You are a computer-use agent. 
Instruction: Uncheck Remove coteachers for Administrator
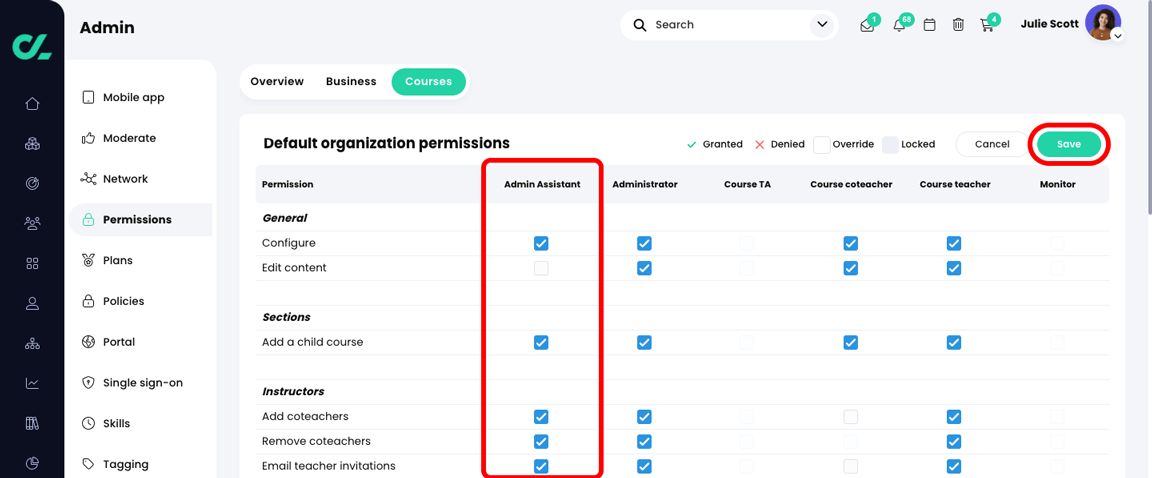point(644,441)
